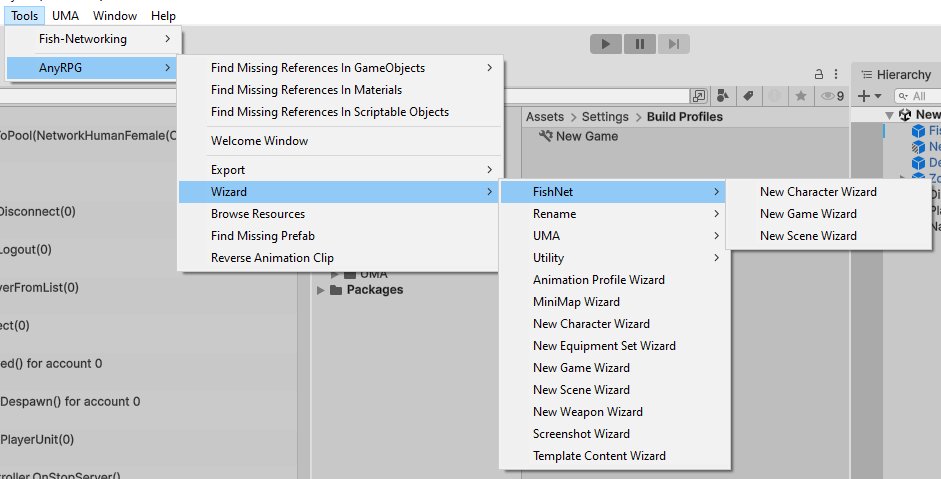Click the Hierarchy plus create button
The height and width of the screenshot is (479, 941).
tap(868, 96)
